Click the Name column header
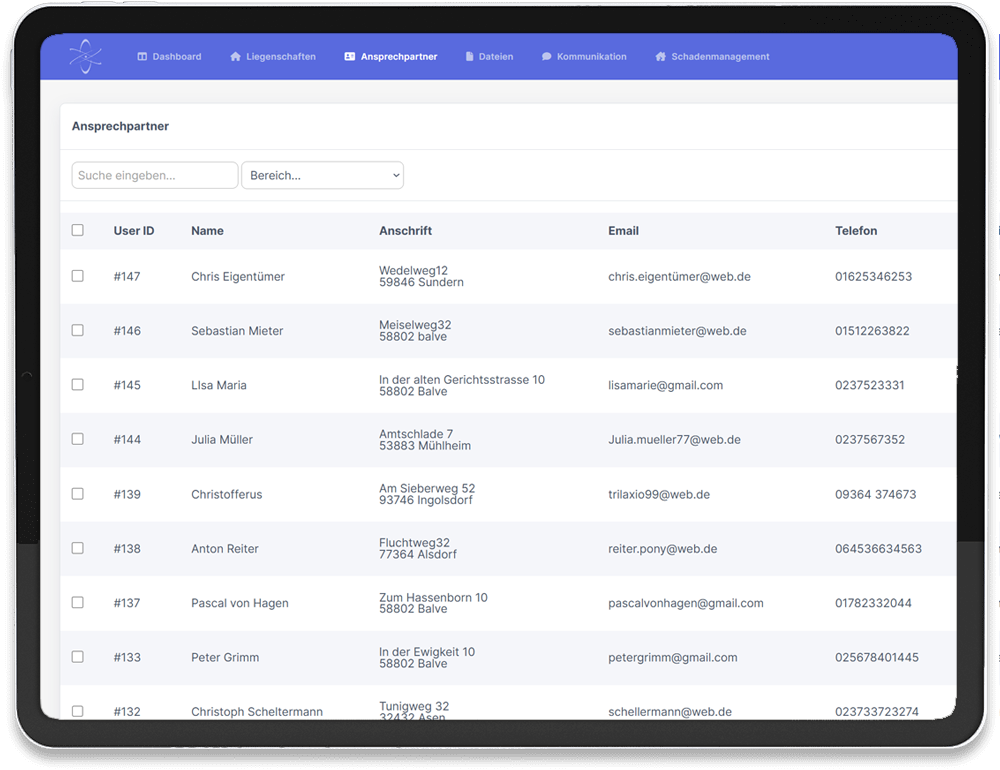Viewport: 1000px width, 770px height. click(207, 231)
